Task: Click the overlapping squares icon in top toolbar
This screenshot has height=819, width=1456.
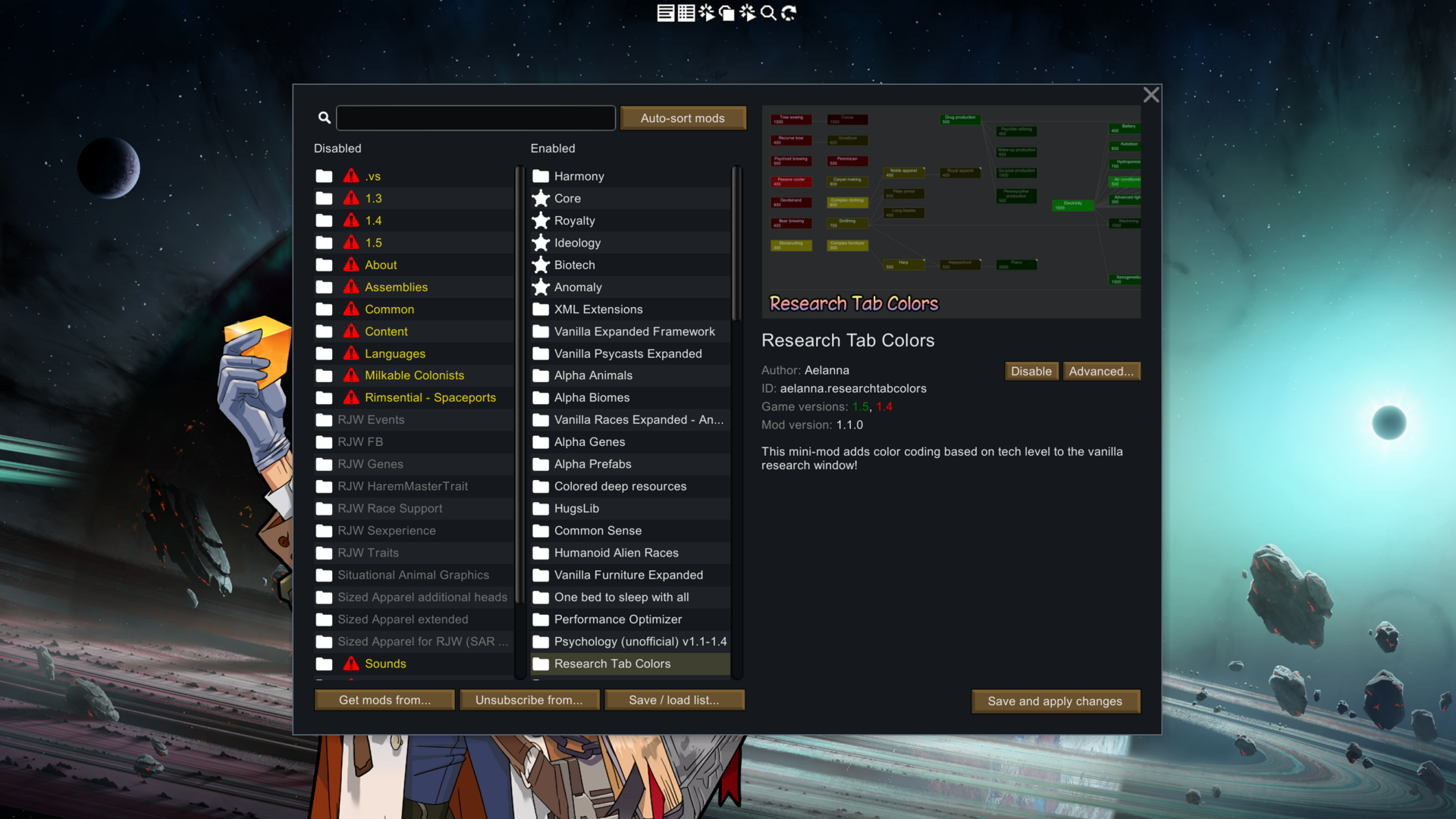Action: [726, 13]
